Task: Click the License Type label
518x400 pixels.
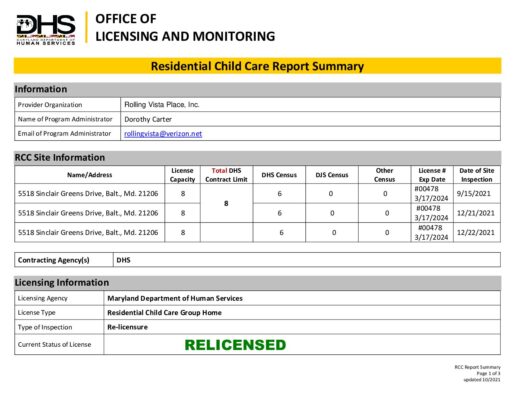Action: point(36,313)
